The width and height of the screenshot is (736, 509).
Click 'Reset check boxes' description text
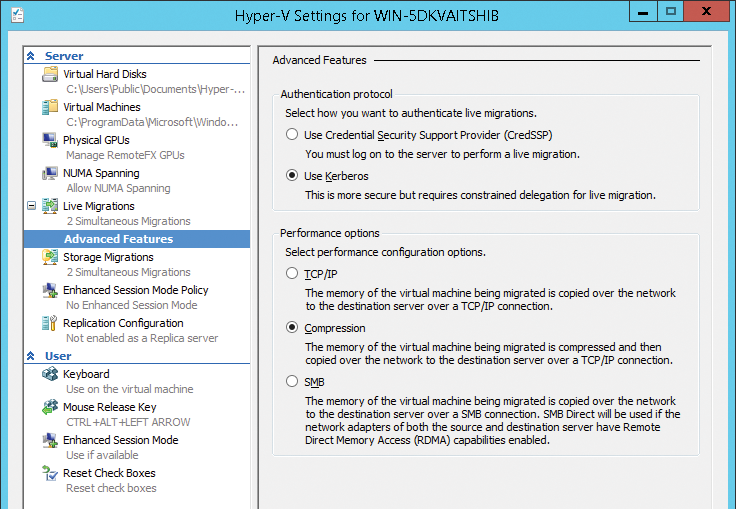[111, 488]
